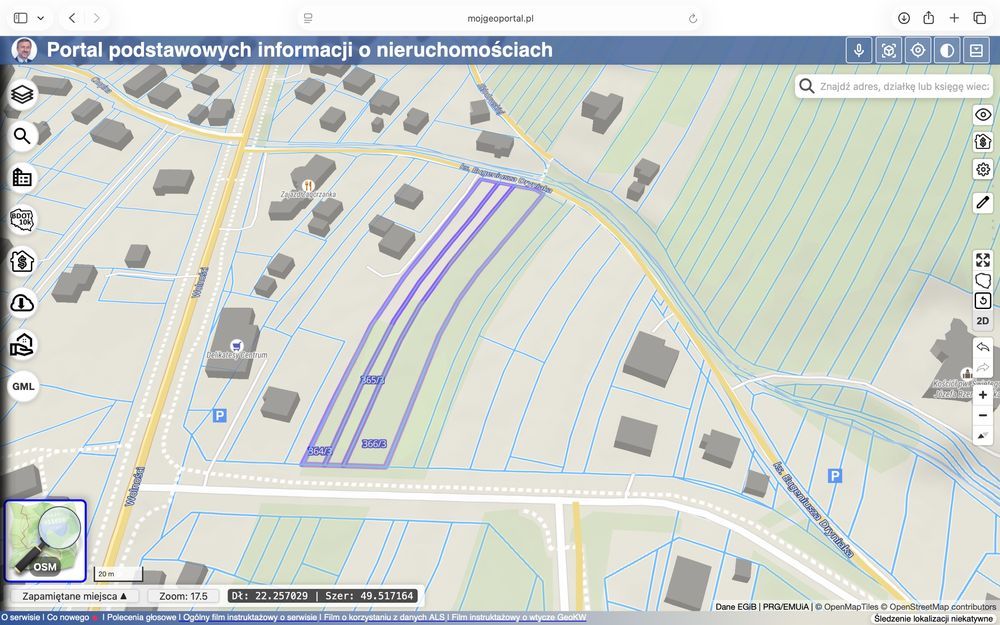Click the 3D cube view button in header
This screenshot has width=1000, height=625.
click(x=888, y=50)
